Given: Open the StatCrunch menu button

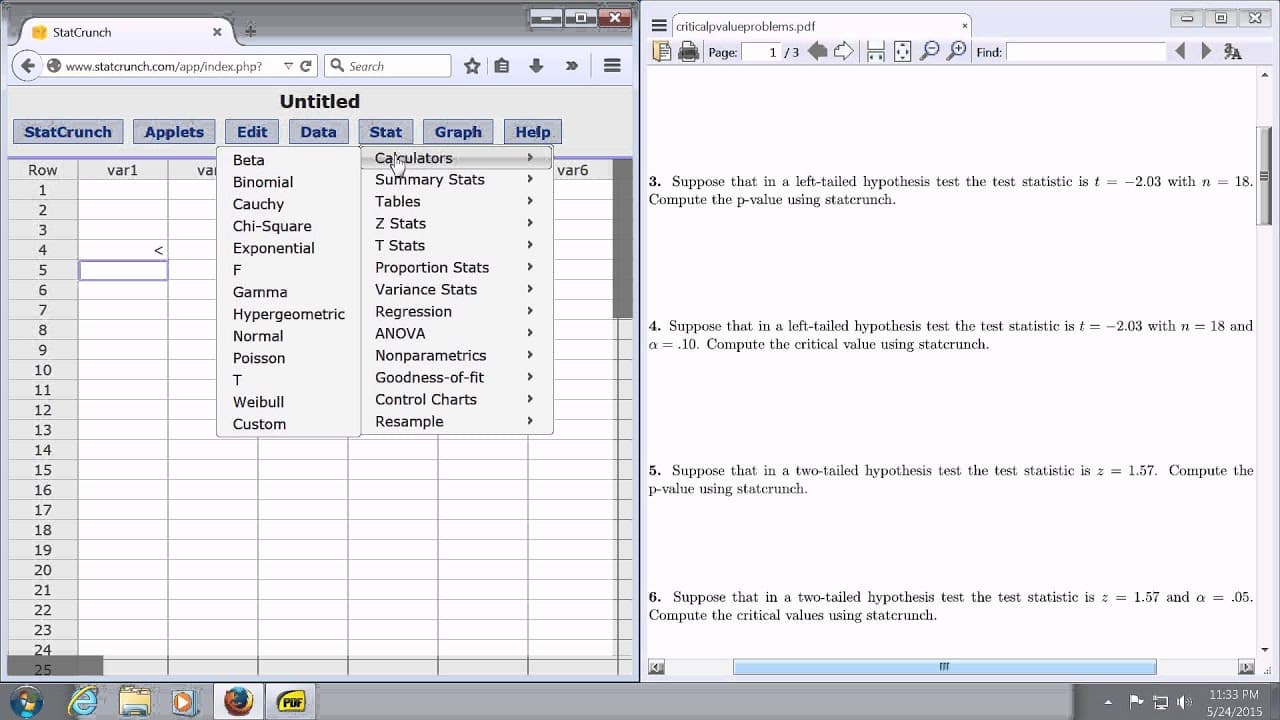Looking at the screenshot, I should click(x=68, y=132).
